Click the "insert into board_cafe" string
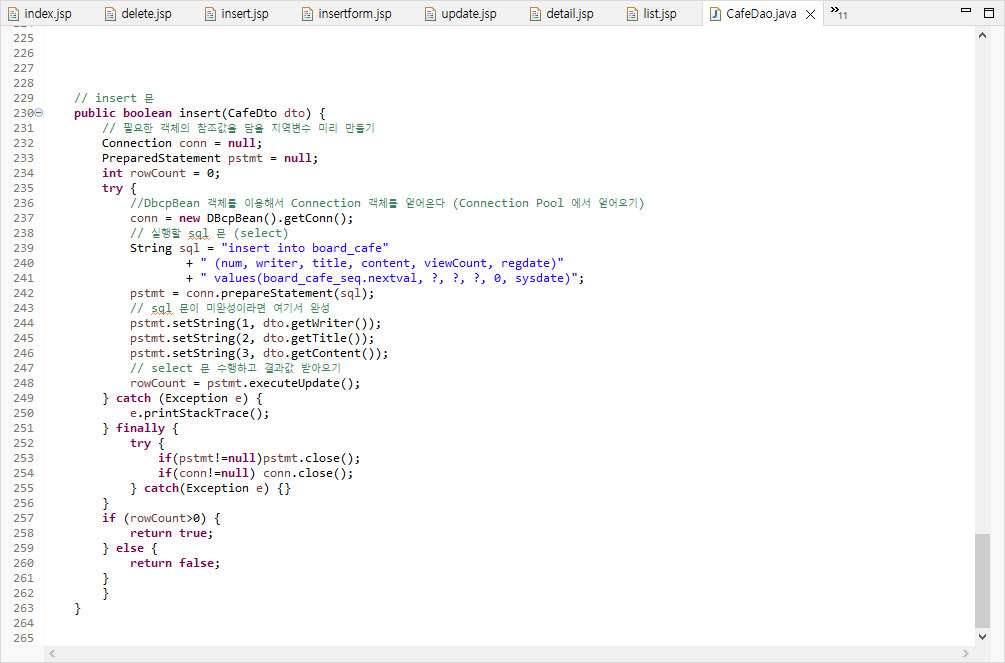 tap(305, 248)
